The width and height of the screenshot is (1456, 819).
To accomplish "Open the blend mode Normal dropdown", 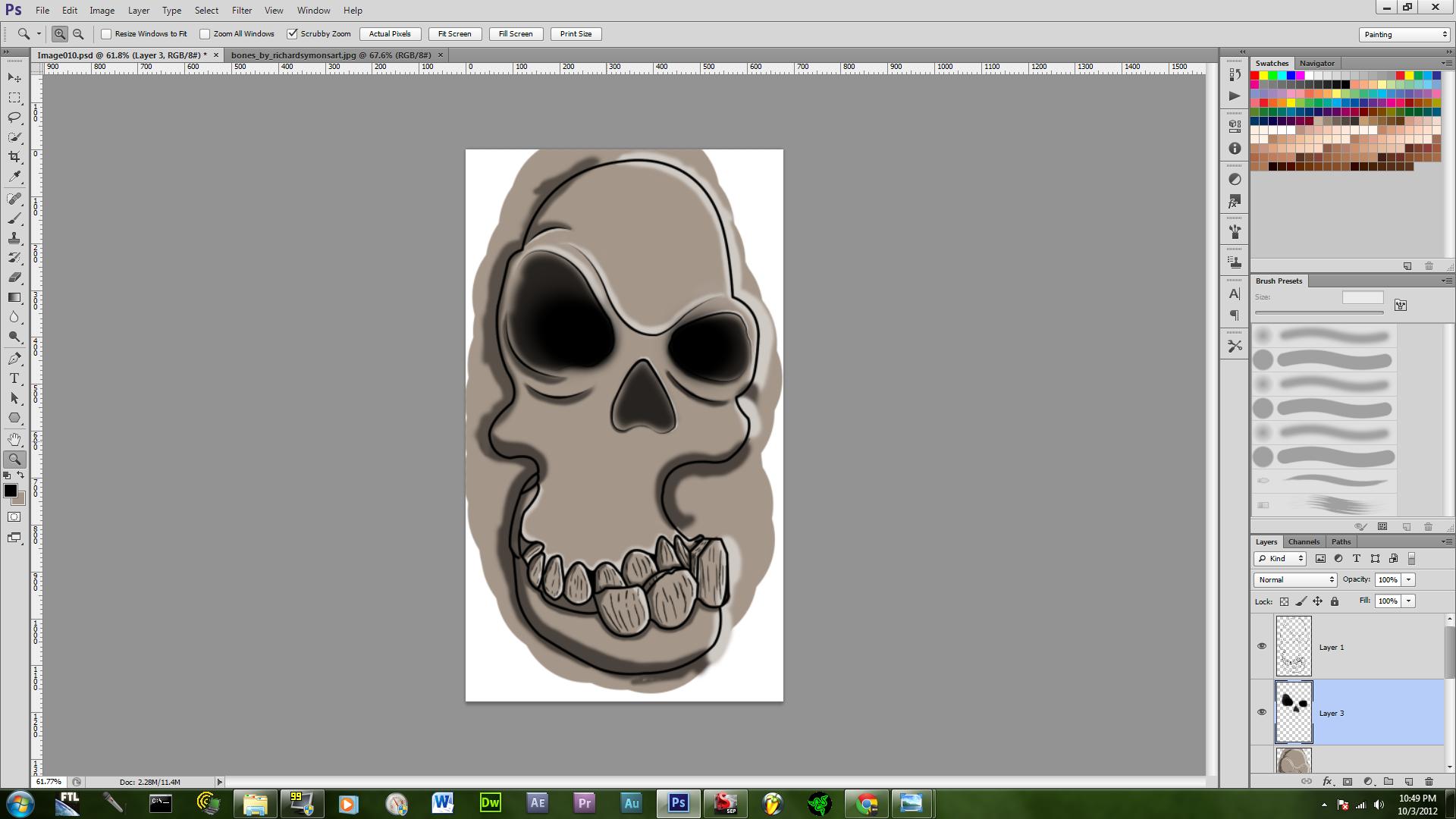I will click(x=1295, y=579).
